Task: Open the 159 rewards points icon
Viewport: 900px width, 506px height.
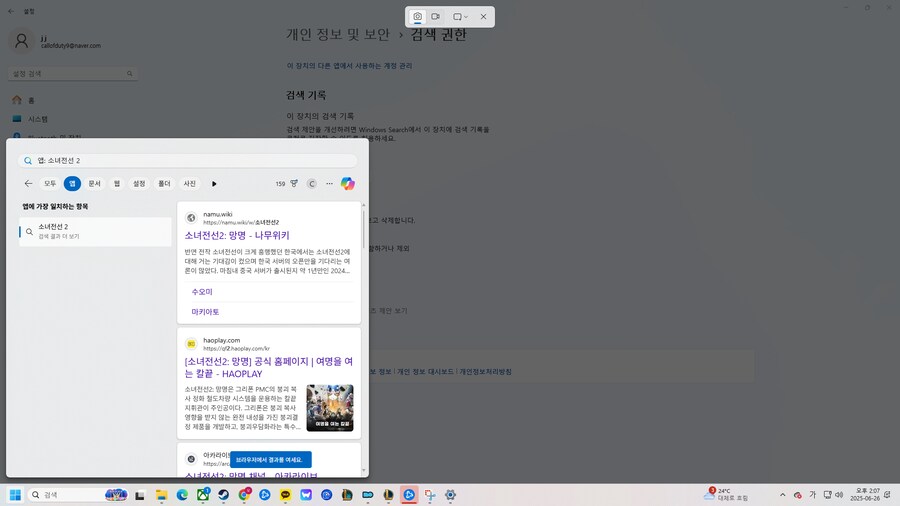Action: click(x=286, y=184)
